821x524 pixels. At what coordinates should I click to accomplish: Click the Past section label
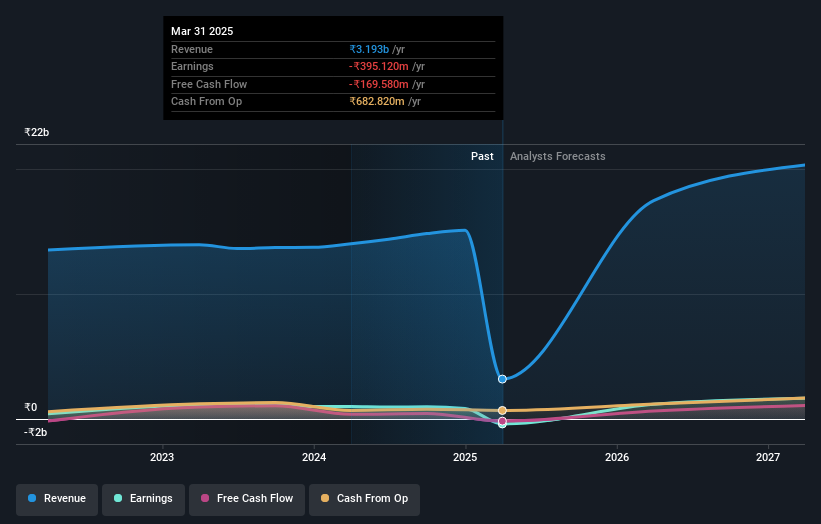coord(482,156)
